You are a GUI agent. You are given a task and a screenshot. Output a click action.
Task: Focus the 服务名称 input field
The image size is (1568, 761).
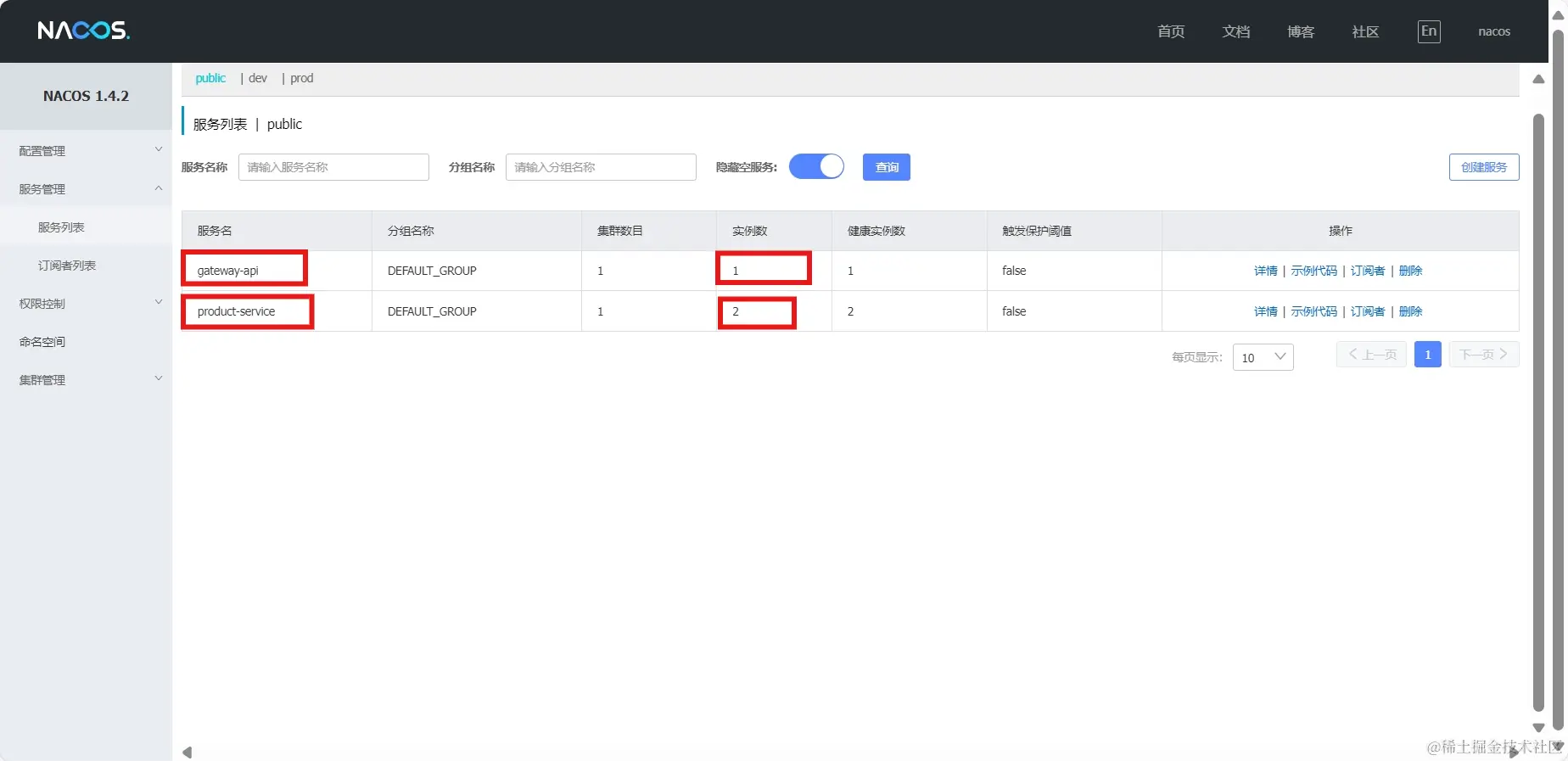pos(333,167)
